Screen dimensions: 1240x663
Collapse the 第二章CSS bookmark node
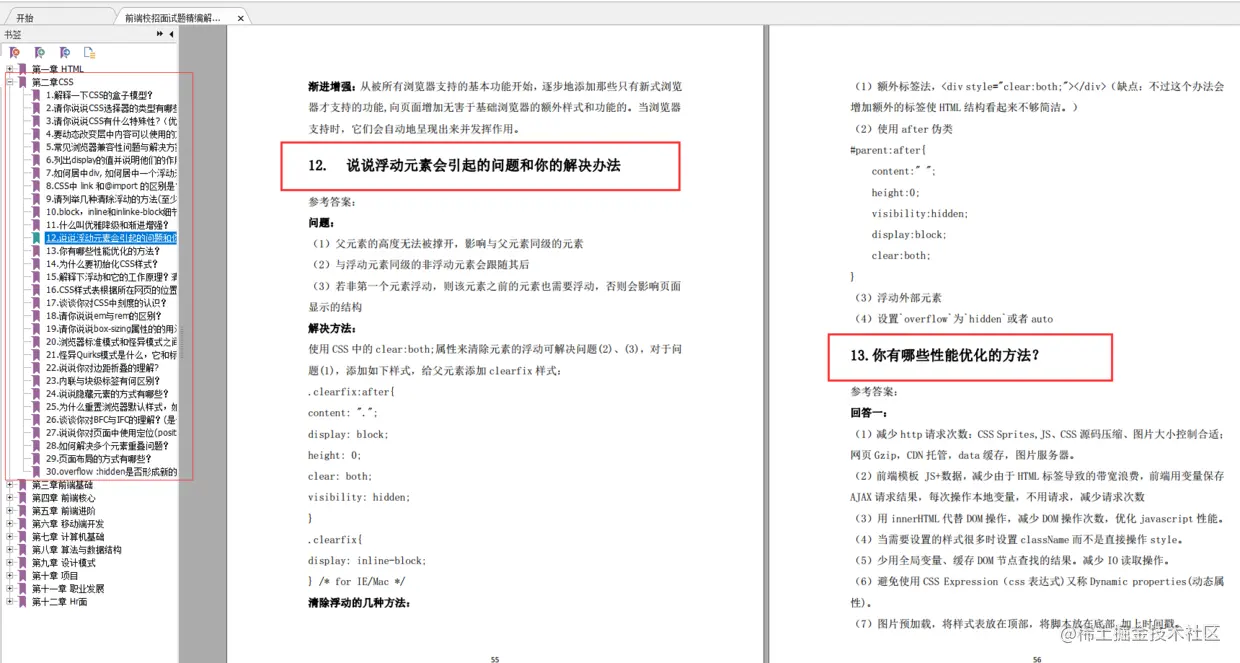(x=10, y=82)
